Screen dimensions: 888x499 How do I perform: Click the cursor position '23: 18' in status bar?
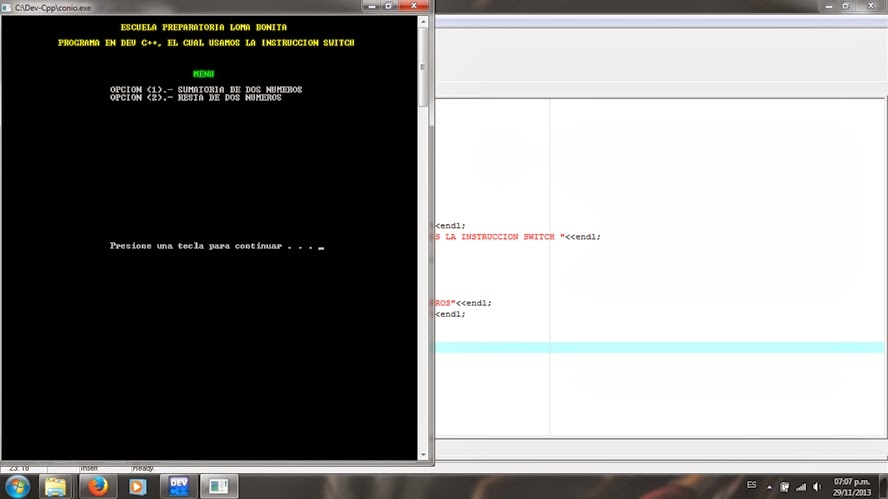(19, 468)
